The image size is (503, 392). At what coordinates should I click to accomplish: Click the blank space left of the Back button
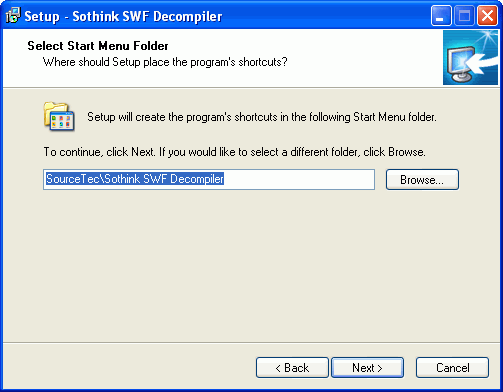(128, 368)
